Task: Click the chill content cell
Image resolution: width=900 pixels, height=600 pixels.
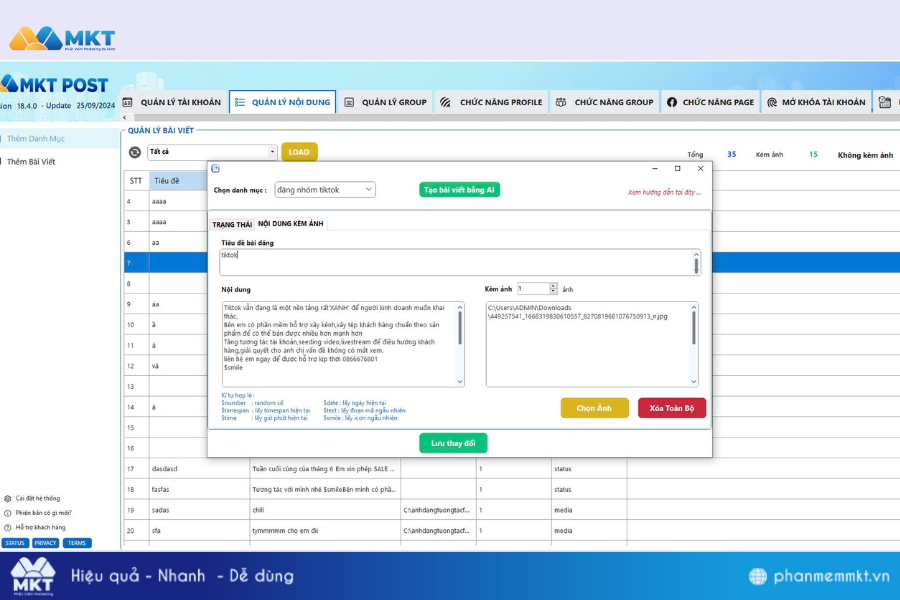Action: pos(325,510)
